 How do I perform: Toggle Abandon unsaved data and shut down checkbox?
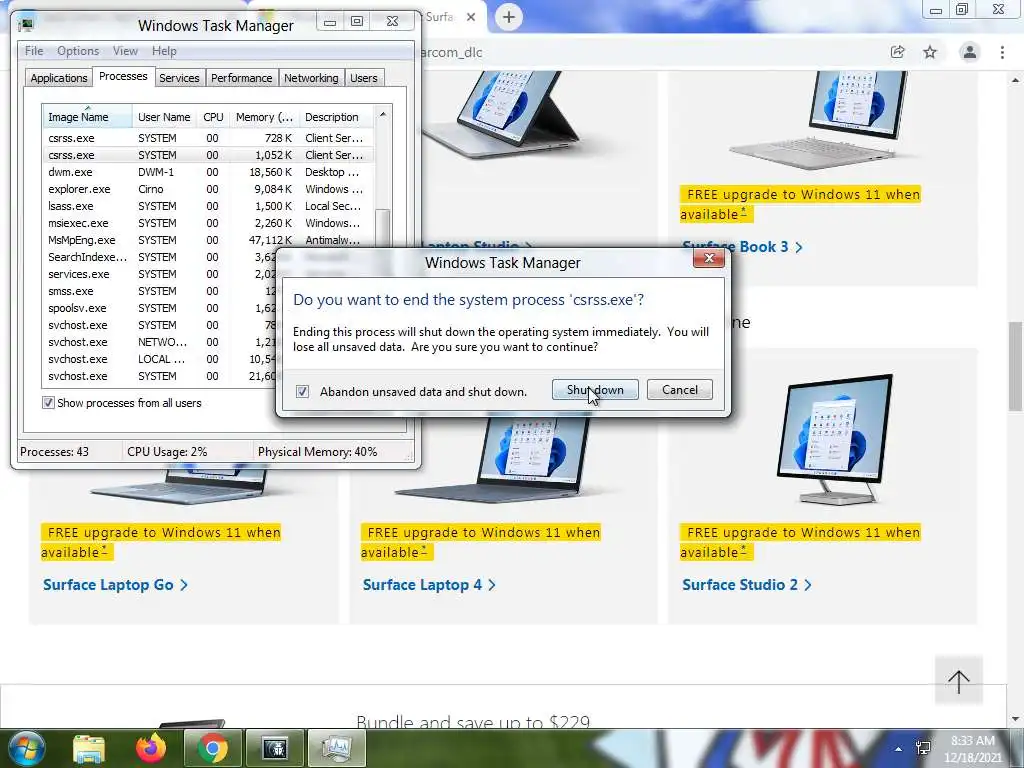coord(302,391)
